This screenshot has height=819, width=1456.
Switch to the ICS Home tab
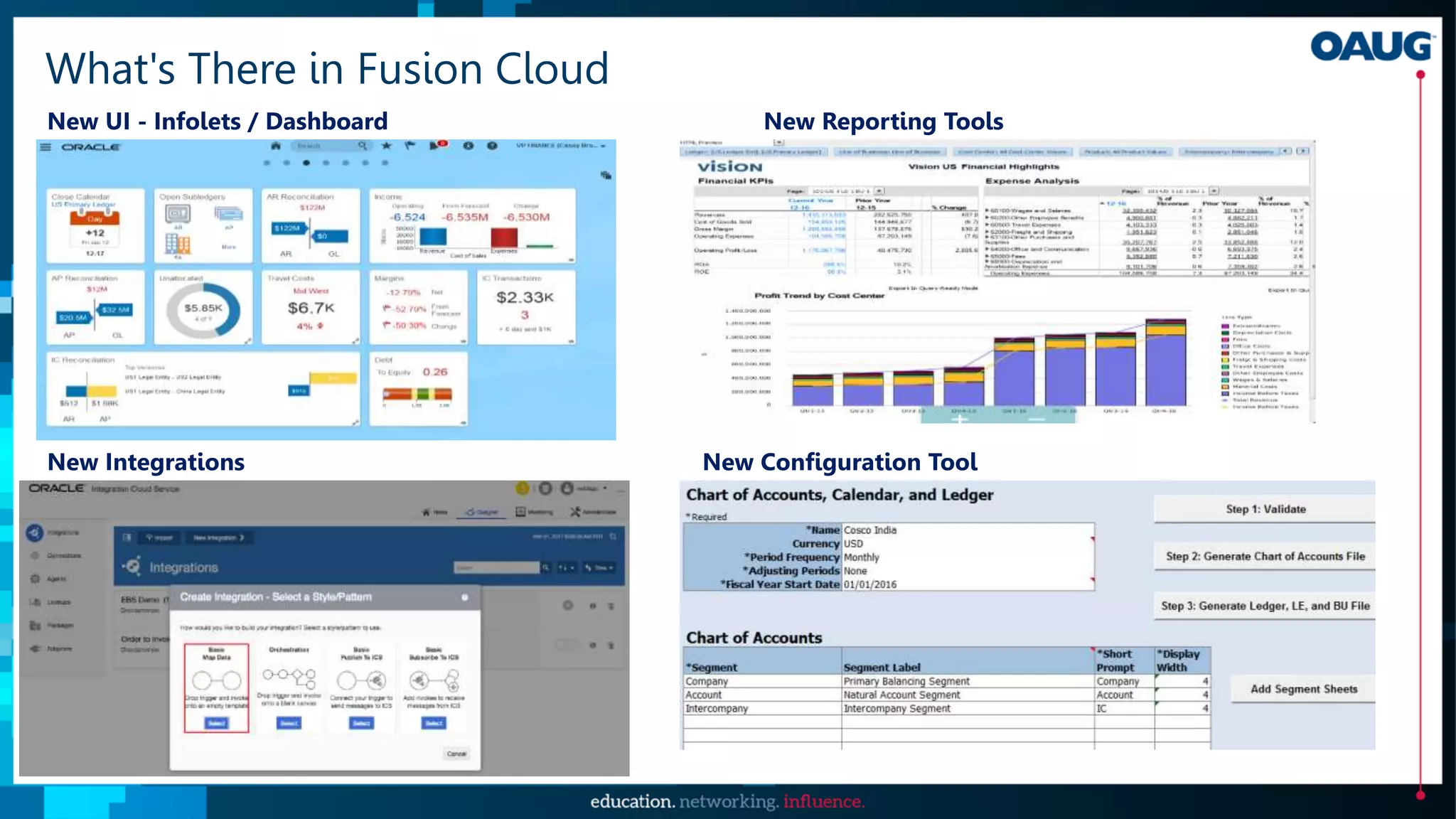435,512
